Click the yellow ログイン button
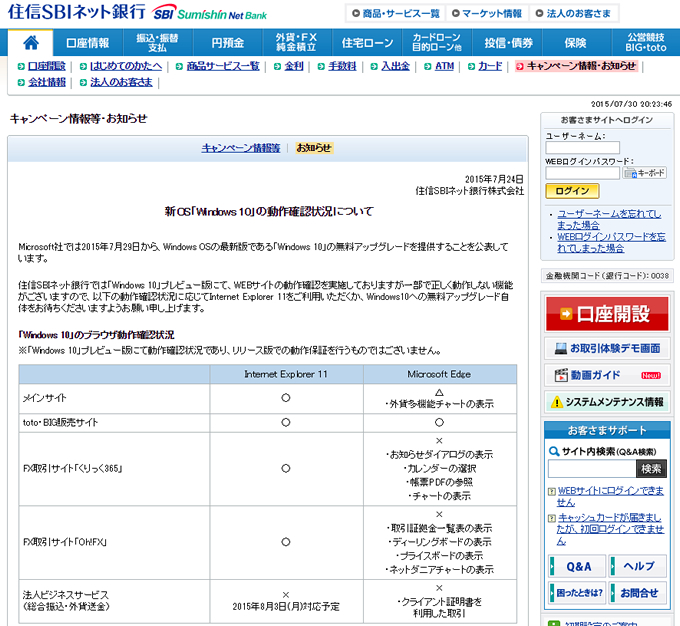 [572, 191]
